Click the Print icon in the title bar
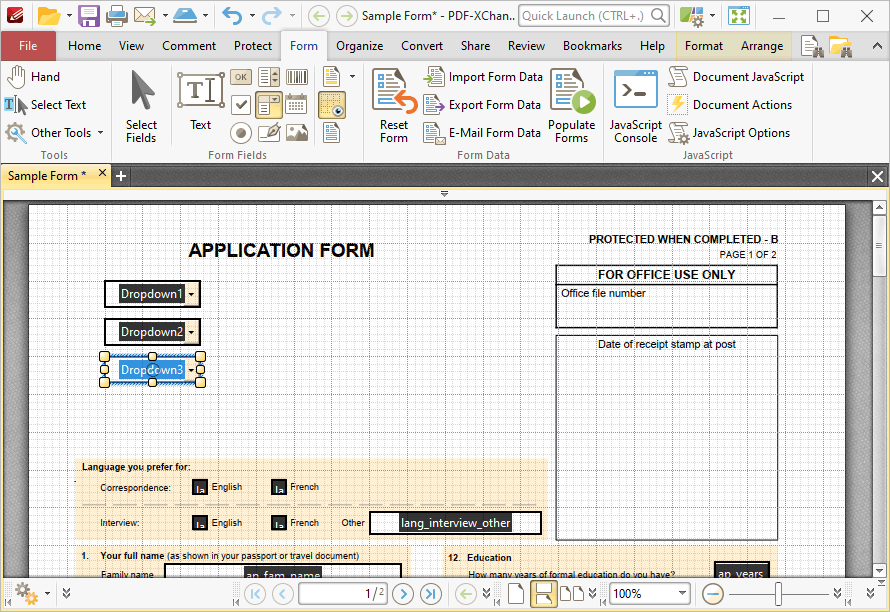Viewport: 890px width, 612px height. 116,16
